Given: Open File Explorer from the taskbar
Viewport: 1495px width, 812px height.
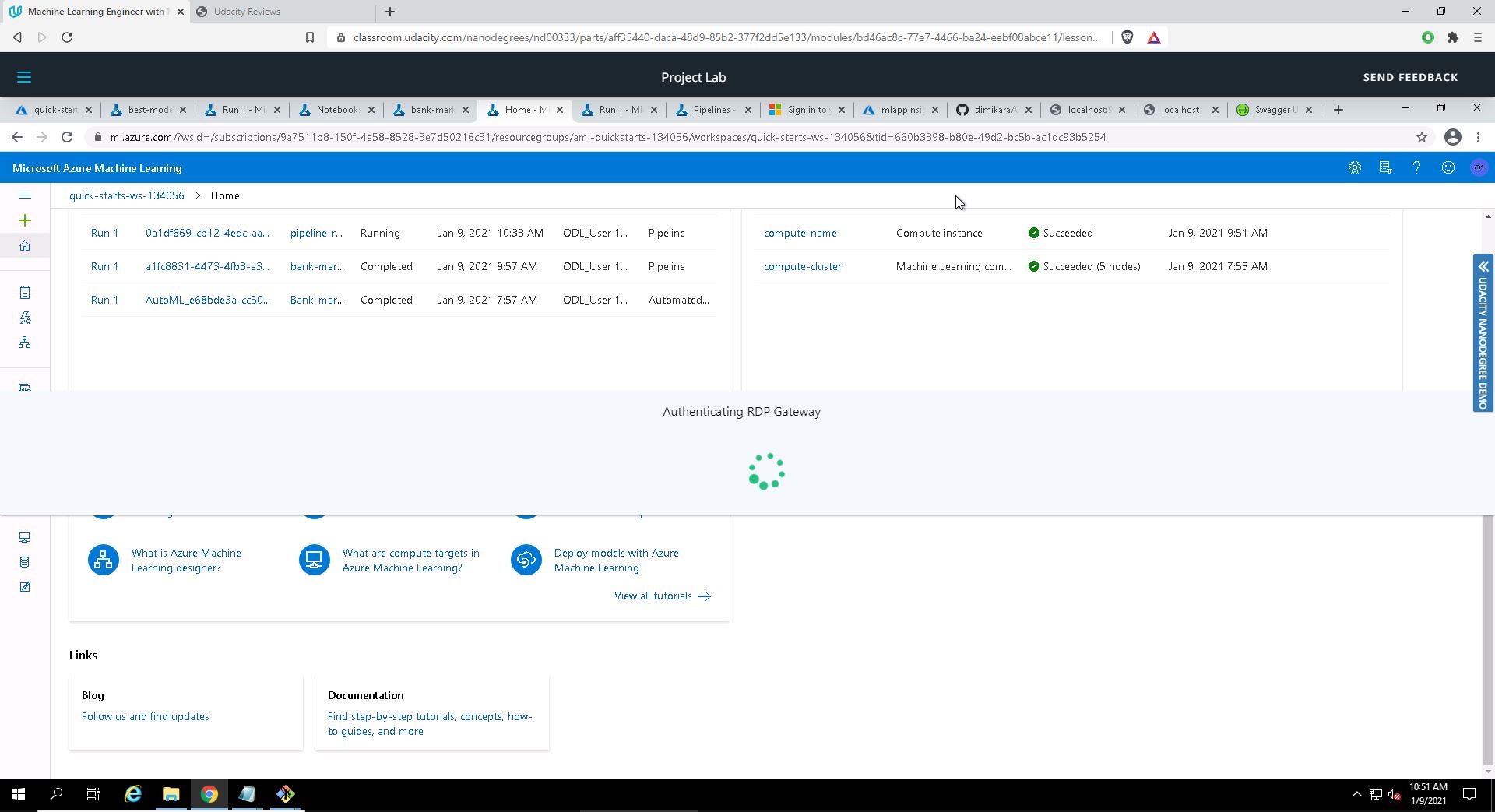Looking at the screenshot, I should pyautogui.click(x=171, y=795).
